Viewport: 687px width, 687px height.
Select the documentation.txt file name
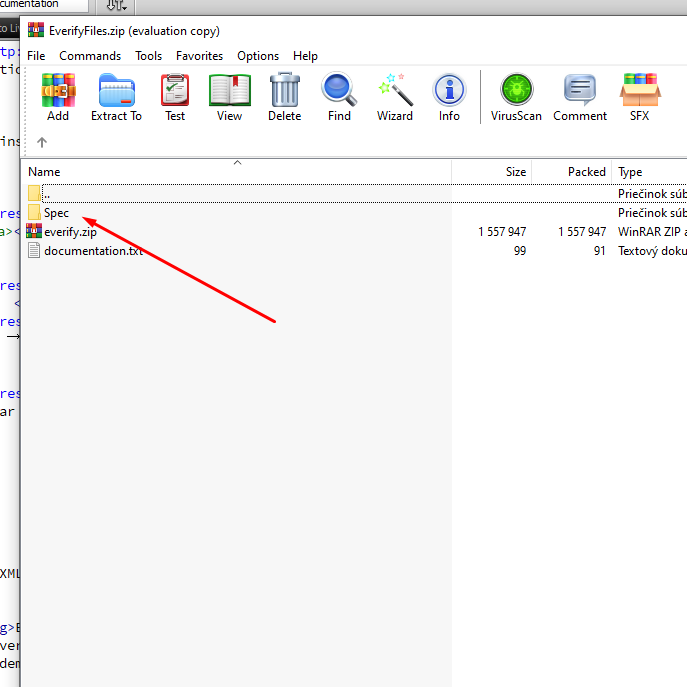[93, 251]
